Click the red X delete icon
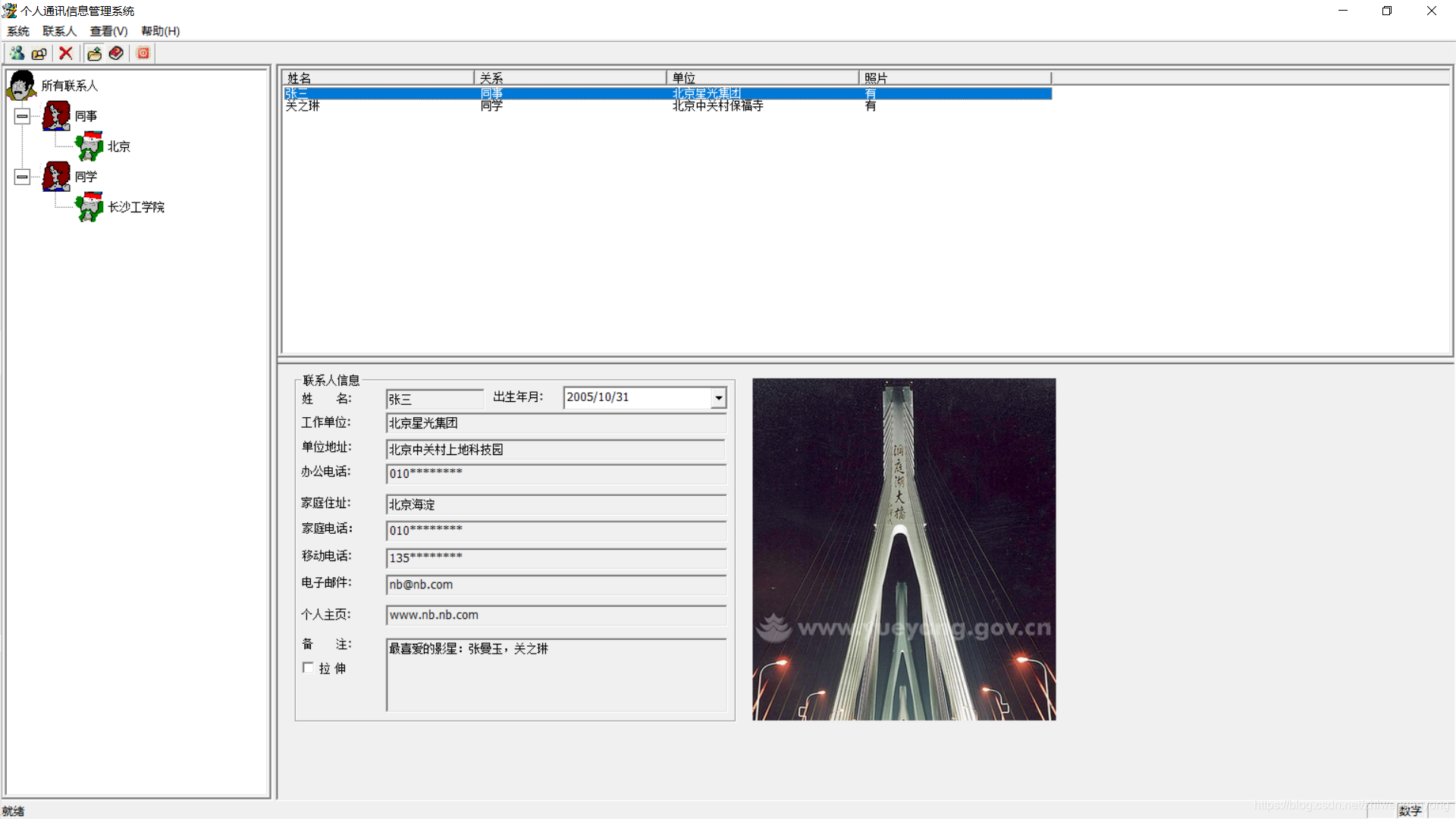The width and height of the screenshot is (1456, 819). (x=66, y=53)
